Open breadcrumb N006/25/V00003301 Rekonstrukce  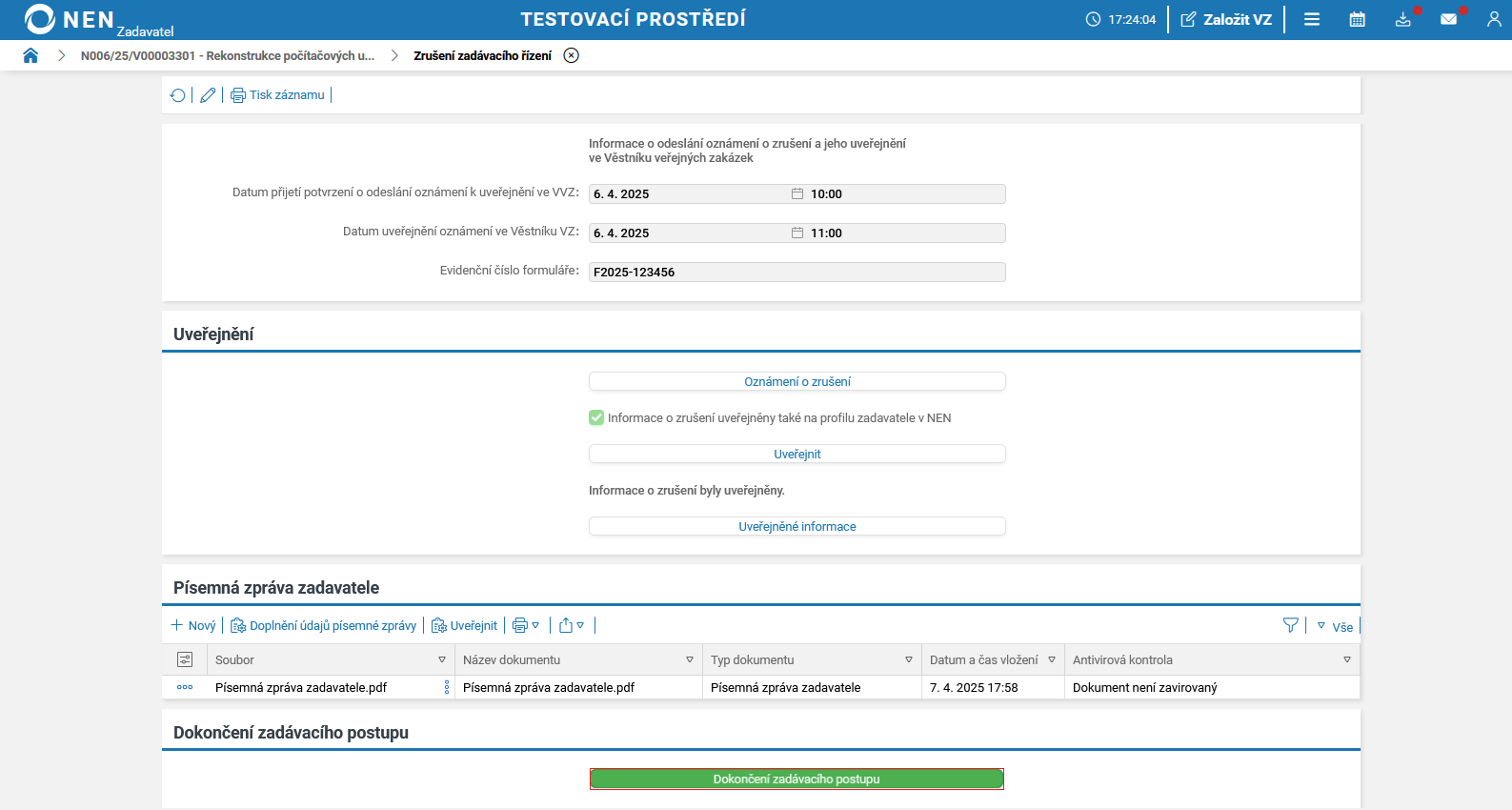[228, 55]
